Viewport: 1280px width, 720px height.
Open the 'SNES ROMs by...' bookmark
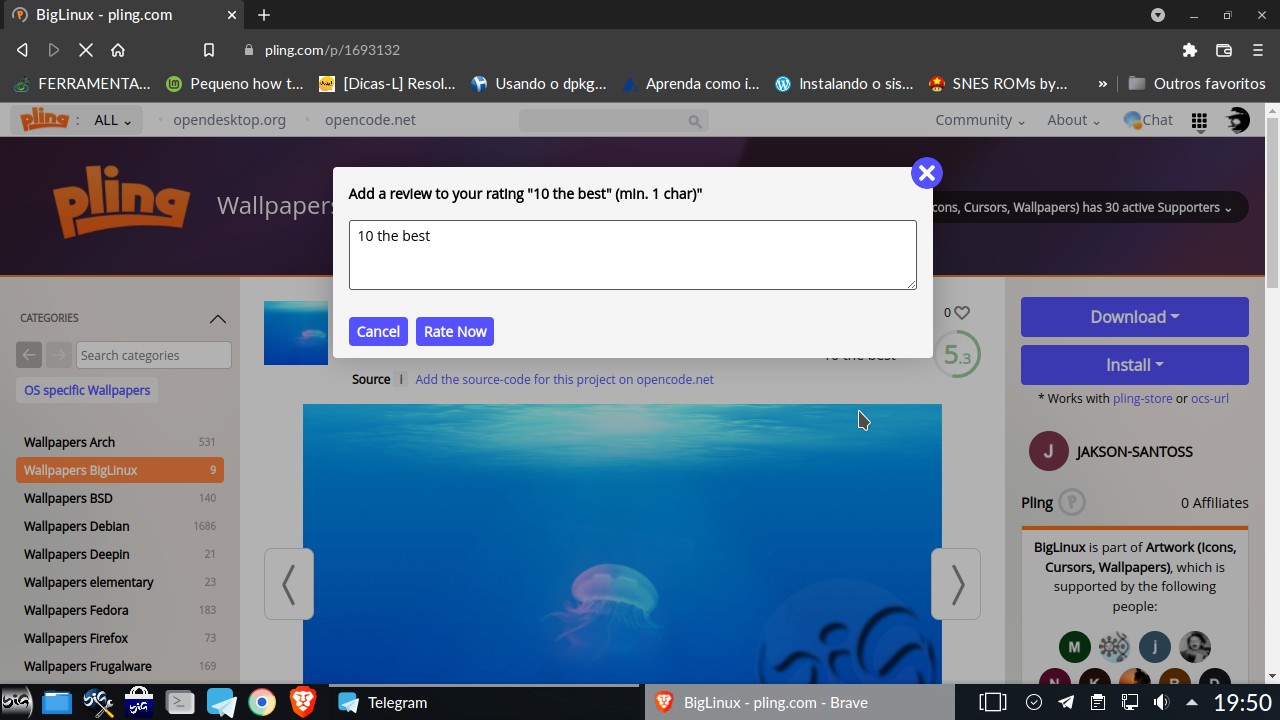(998, 84)
